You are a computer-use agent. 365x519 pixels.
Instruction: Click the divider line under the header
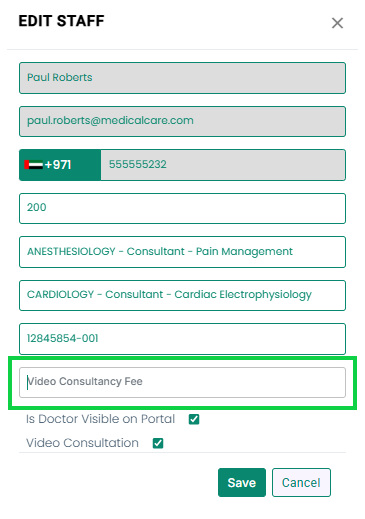pyautogui.click(x=182, y=50)
